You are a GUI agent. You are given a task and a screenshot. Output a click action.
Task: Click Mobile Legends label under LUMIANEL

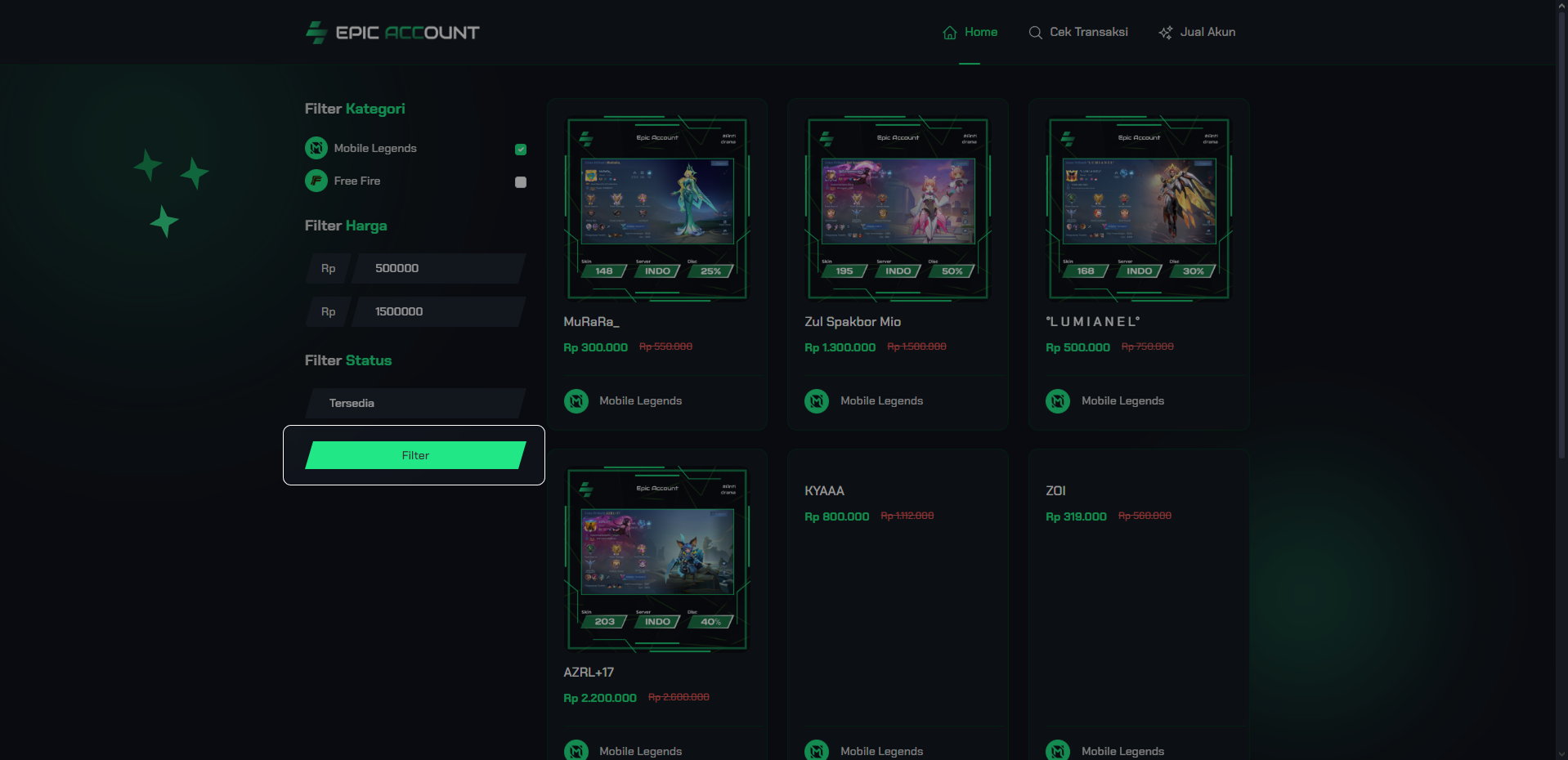pos(1122,401)
